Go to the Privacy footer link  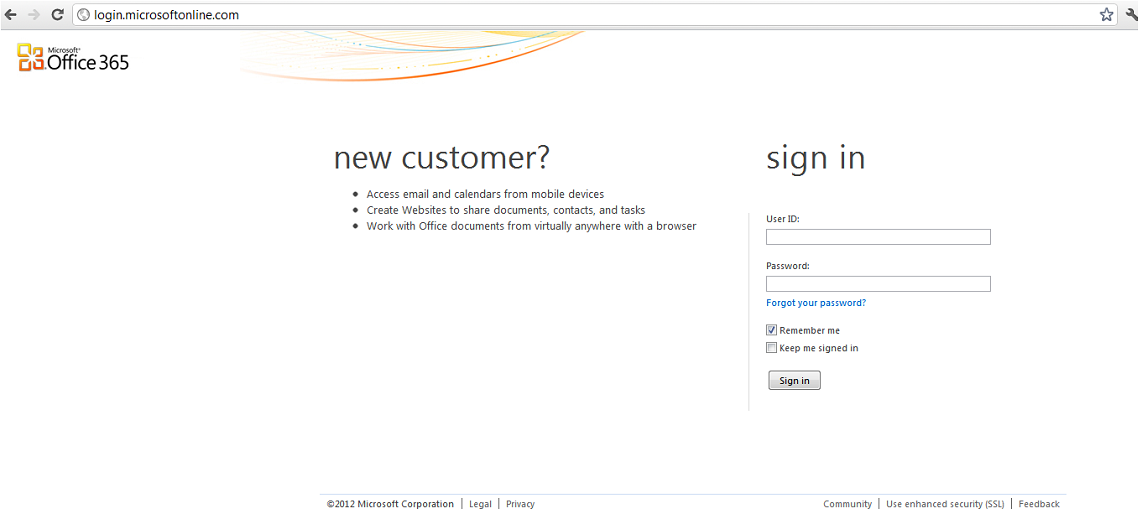tap(520, 504)
